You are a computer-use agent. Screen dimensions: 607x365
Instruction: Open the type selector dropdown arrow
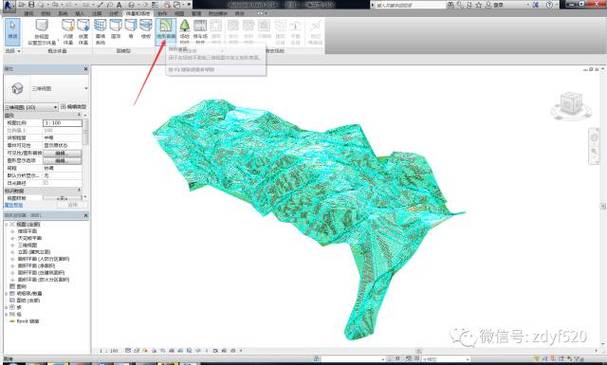click(86, 88)
